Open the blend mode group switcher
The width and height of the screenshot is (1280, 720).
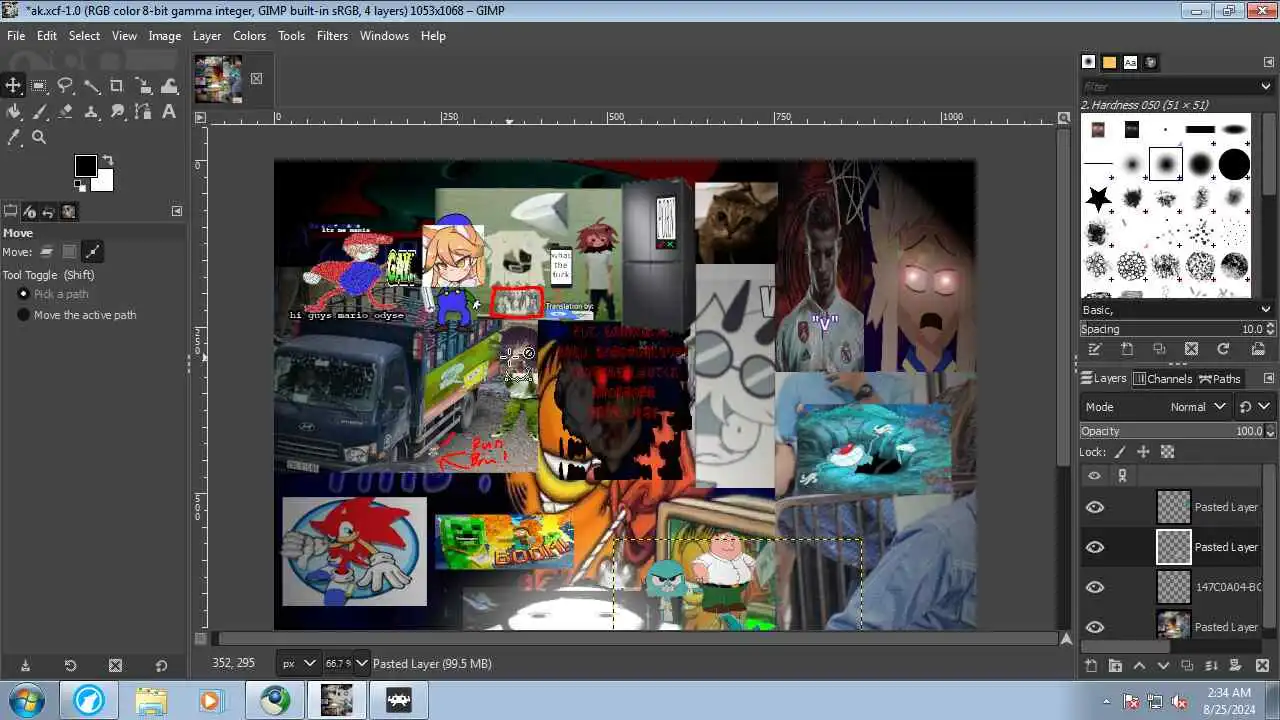(1254, 407)
